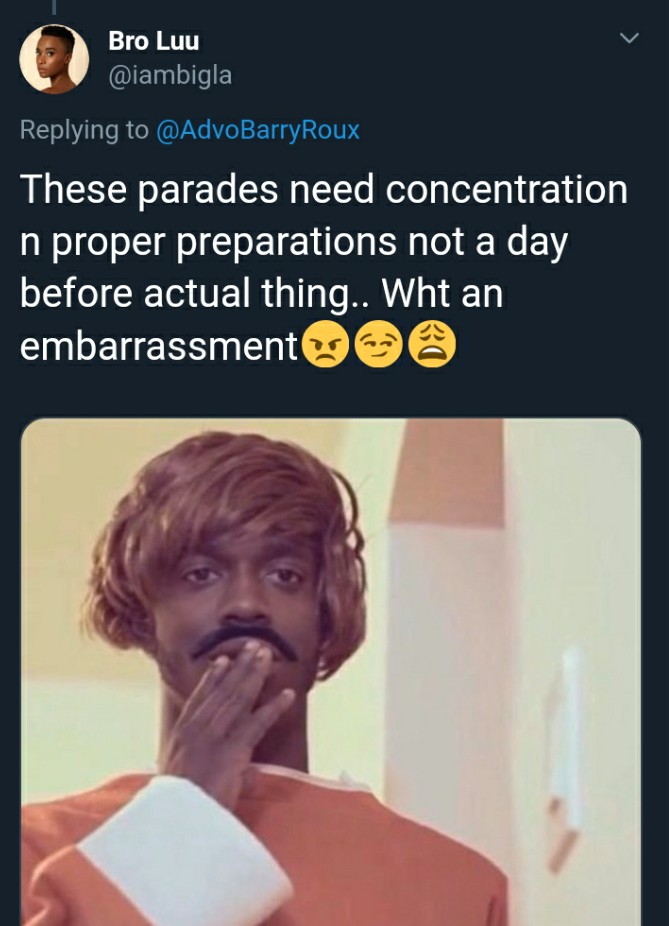Click the angry face emoji
Screen dimensions: 669x926
325,345
